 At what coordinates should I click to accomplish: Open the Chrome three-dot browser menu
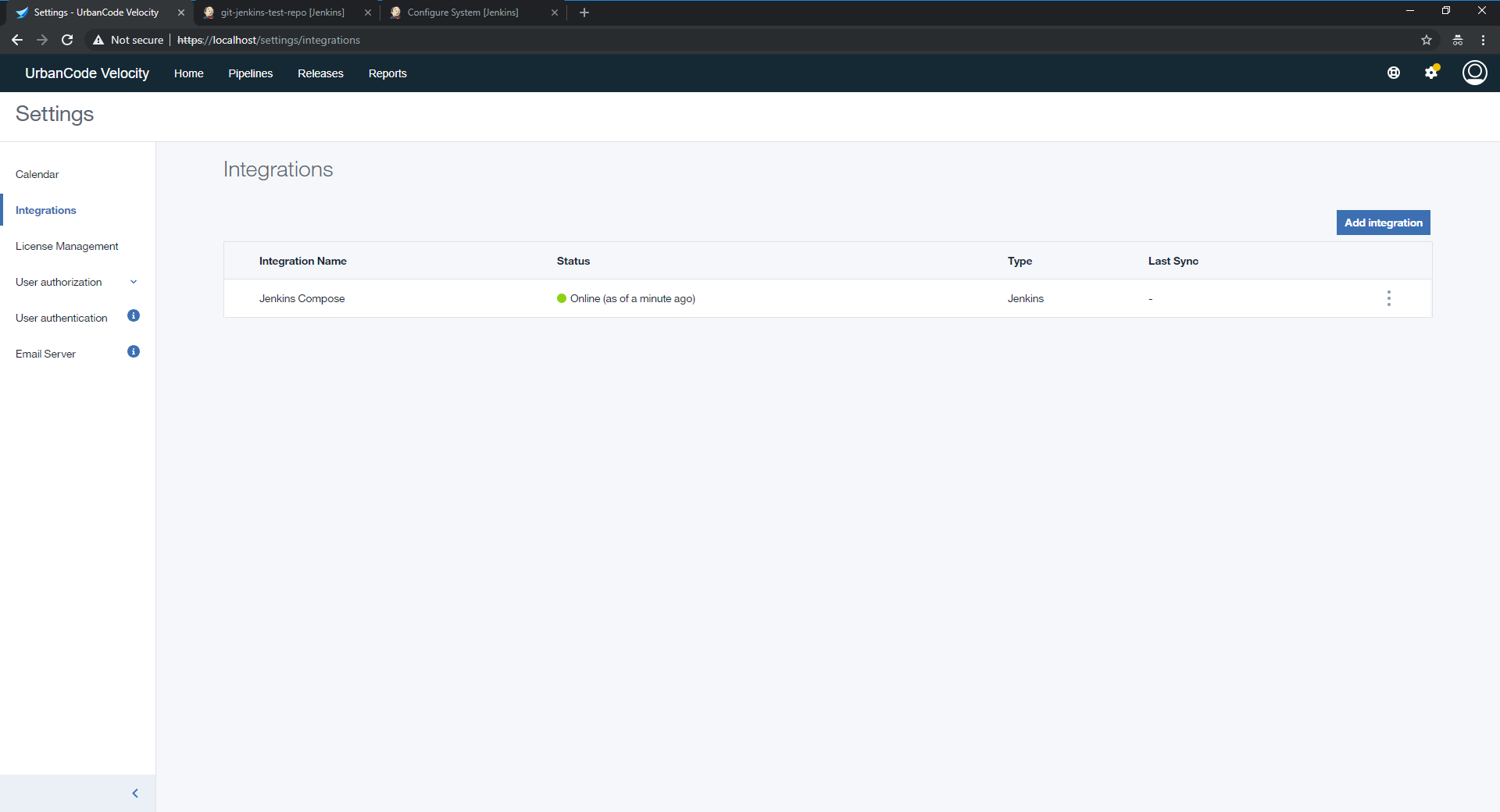pyautogui.click(x=1483, y=40)
